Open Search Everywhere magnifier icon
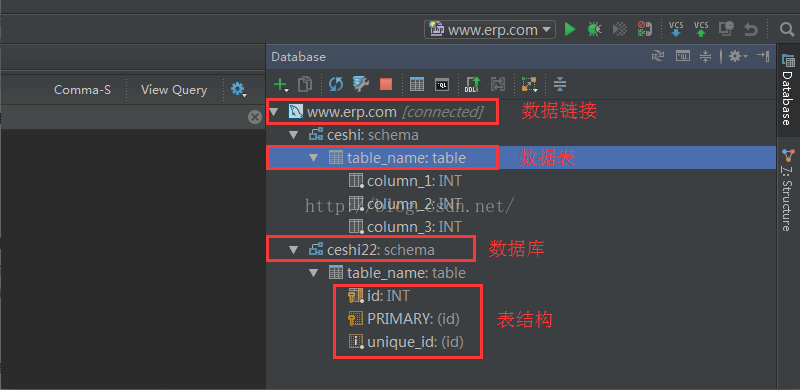This screenshot has height=390, width=800. click(x=787, y=30)
